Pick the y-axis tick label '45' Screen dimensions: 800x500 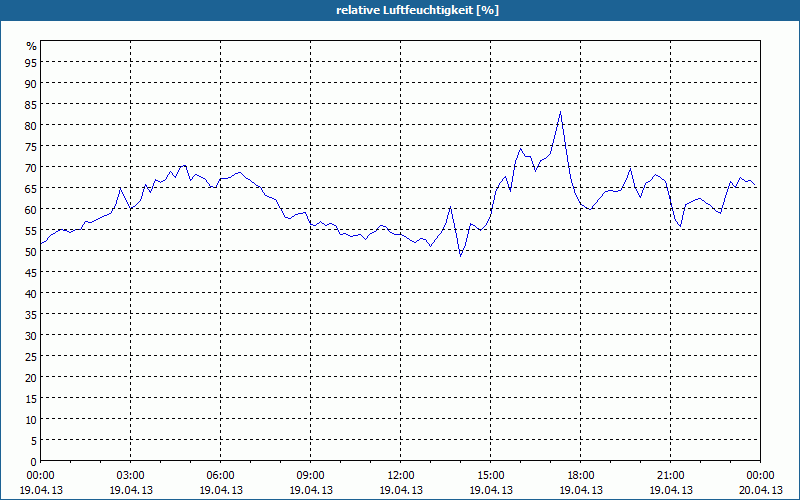(31, 272)
